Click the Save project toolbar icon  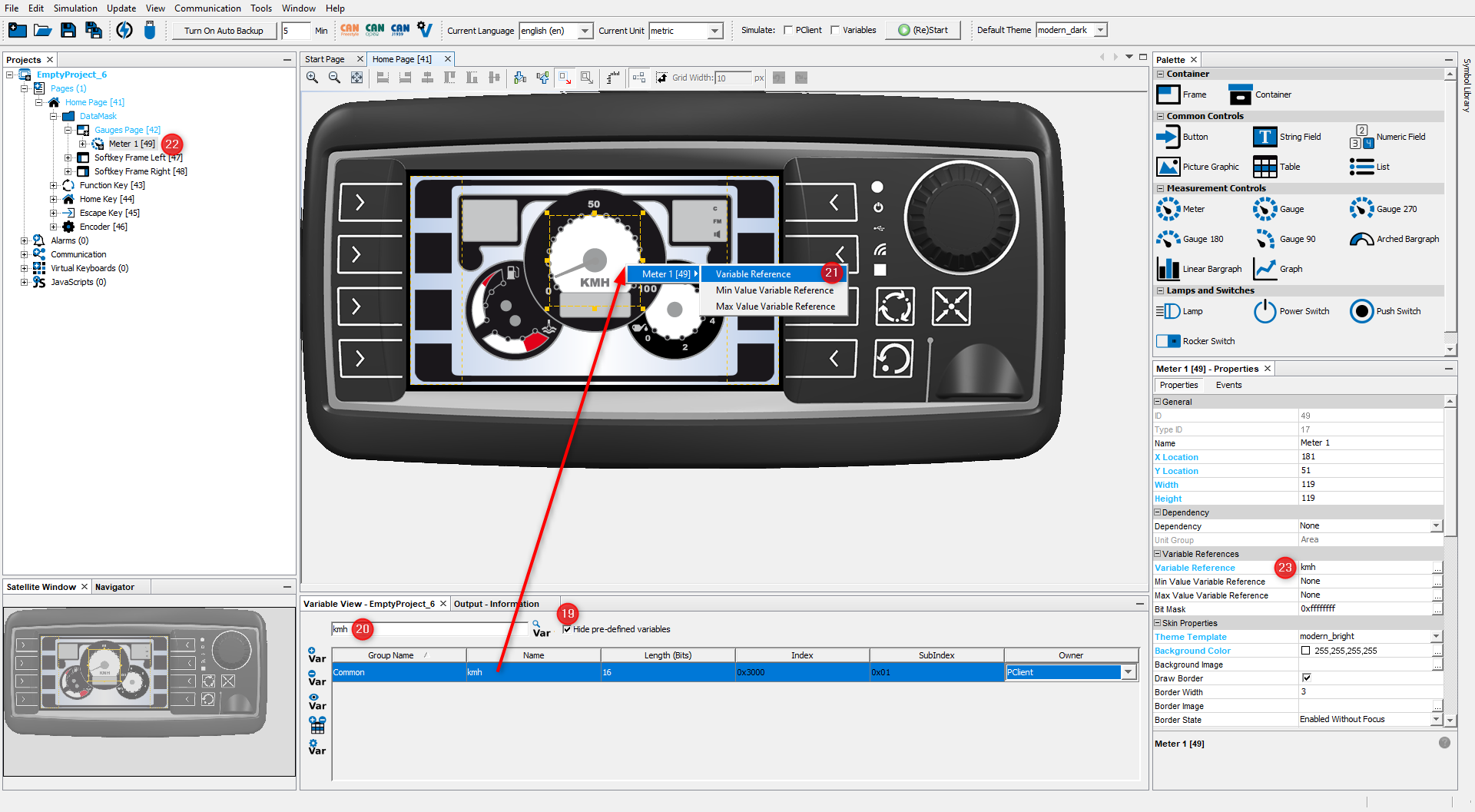68,31
